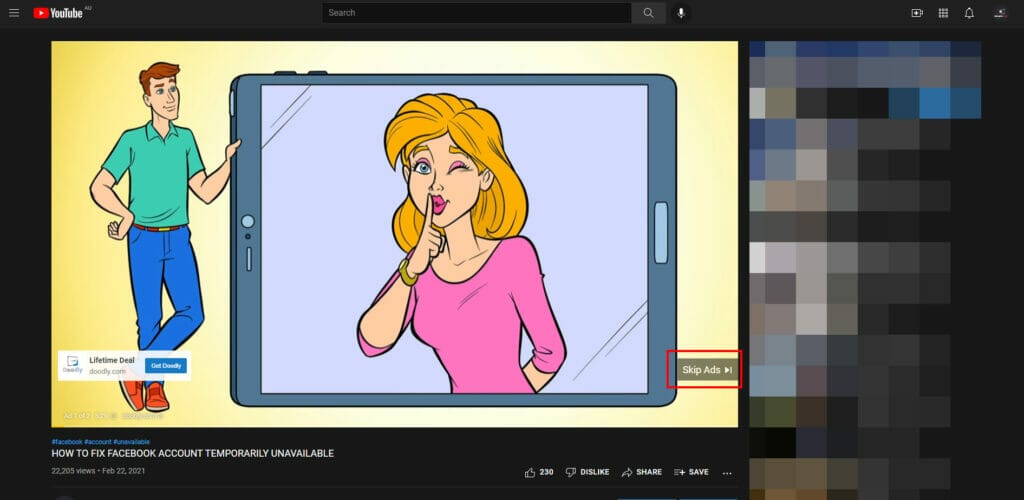Image resolution: width=1024 pixels, height=500 pixels.
Task: Focus the Search input field
Action: pyautogui.click(x=477, y=12)
